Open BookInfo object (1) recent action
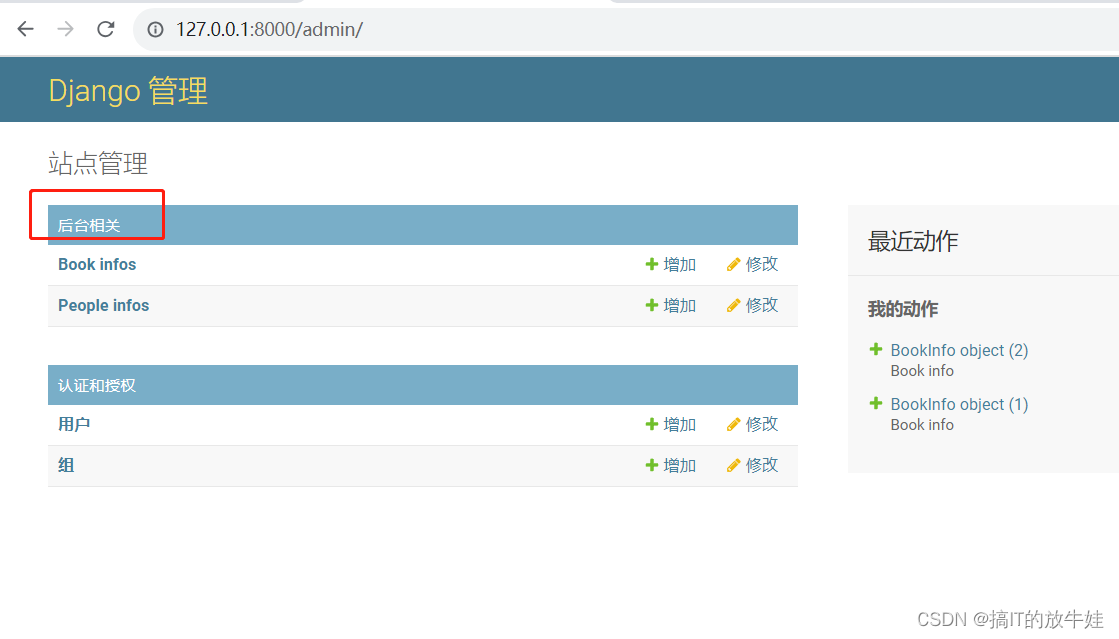 (x=959, y=405)
